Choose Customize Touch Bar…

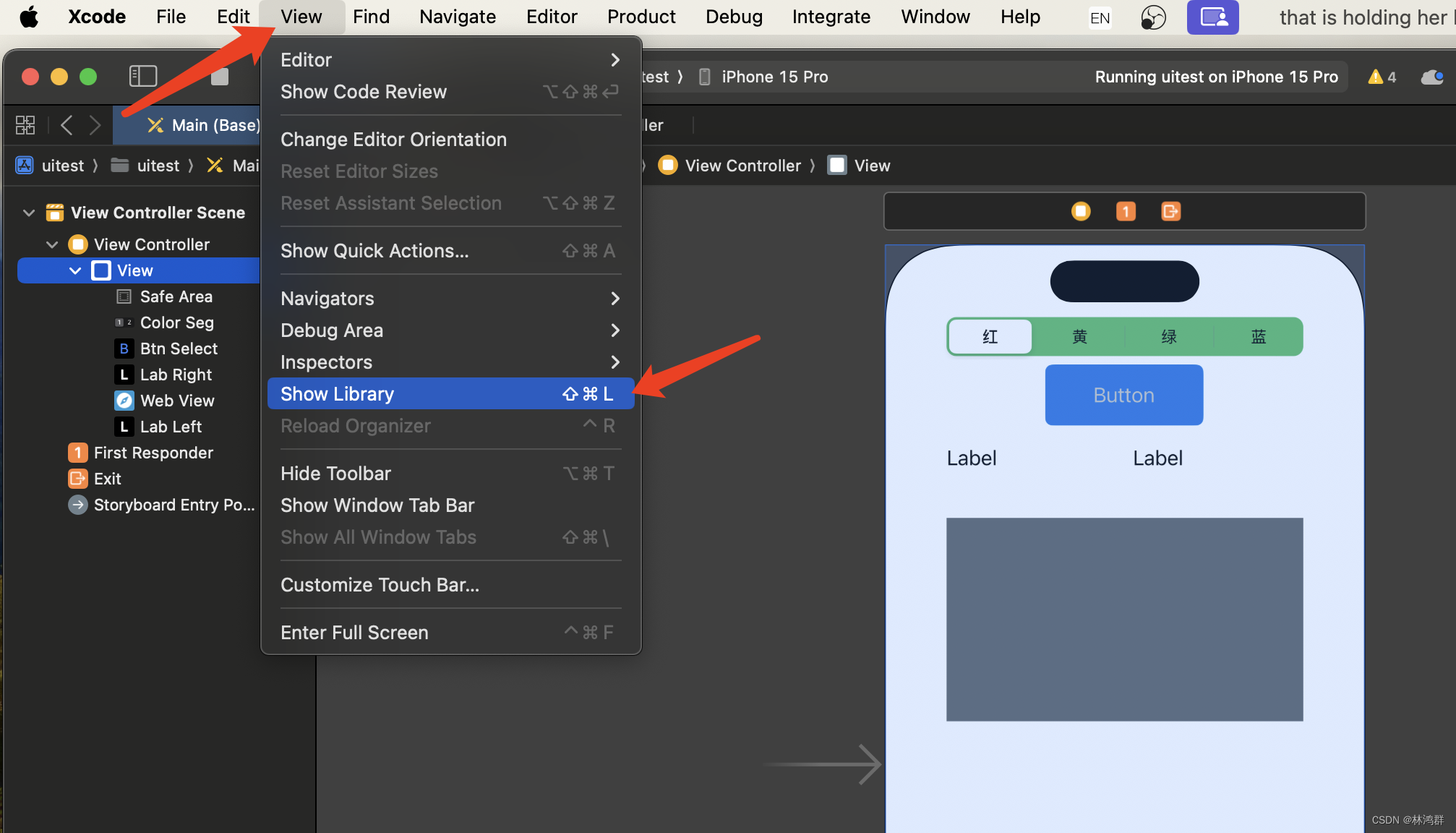tap(450, 585)
